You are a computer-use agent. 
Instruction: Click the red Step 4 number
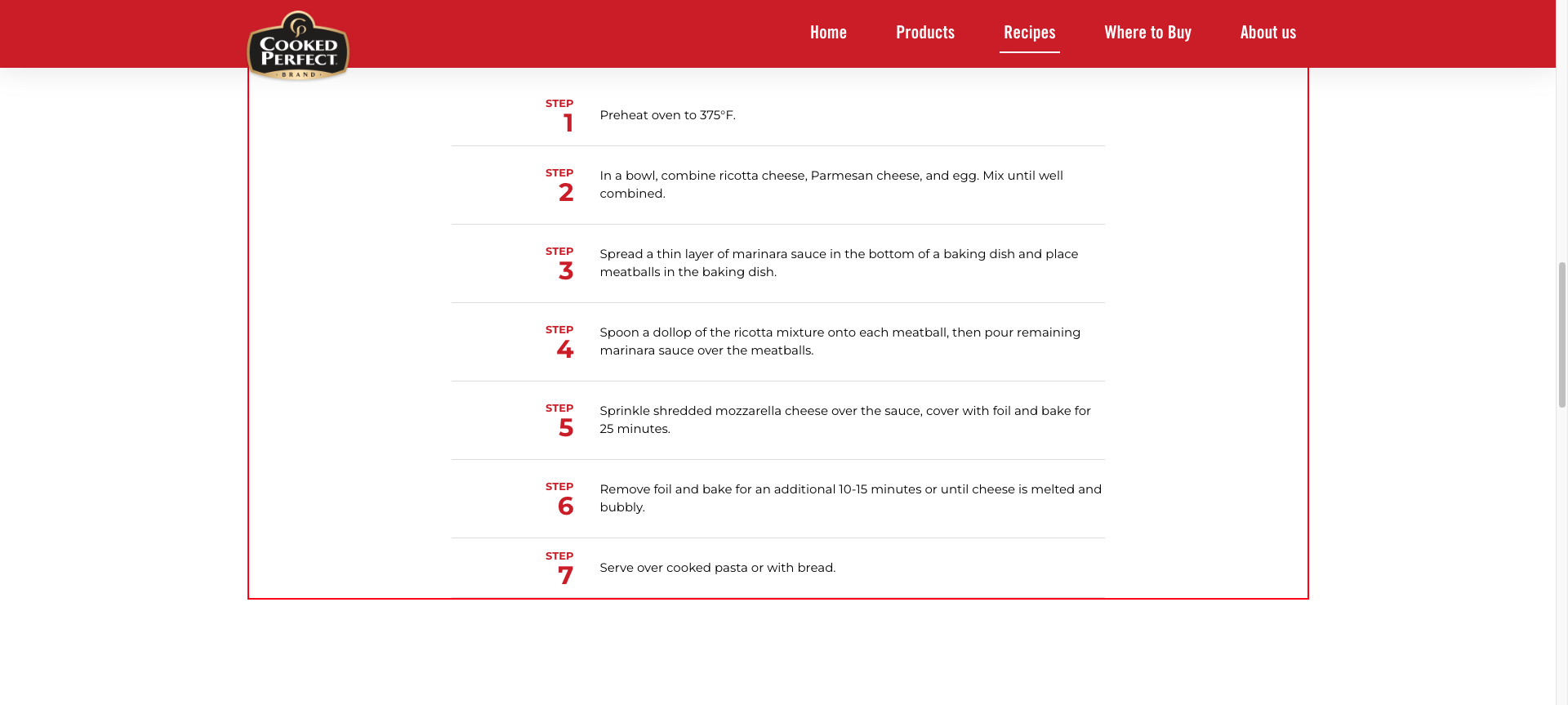tap(565, 350)
